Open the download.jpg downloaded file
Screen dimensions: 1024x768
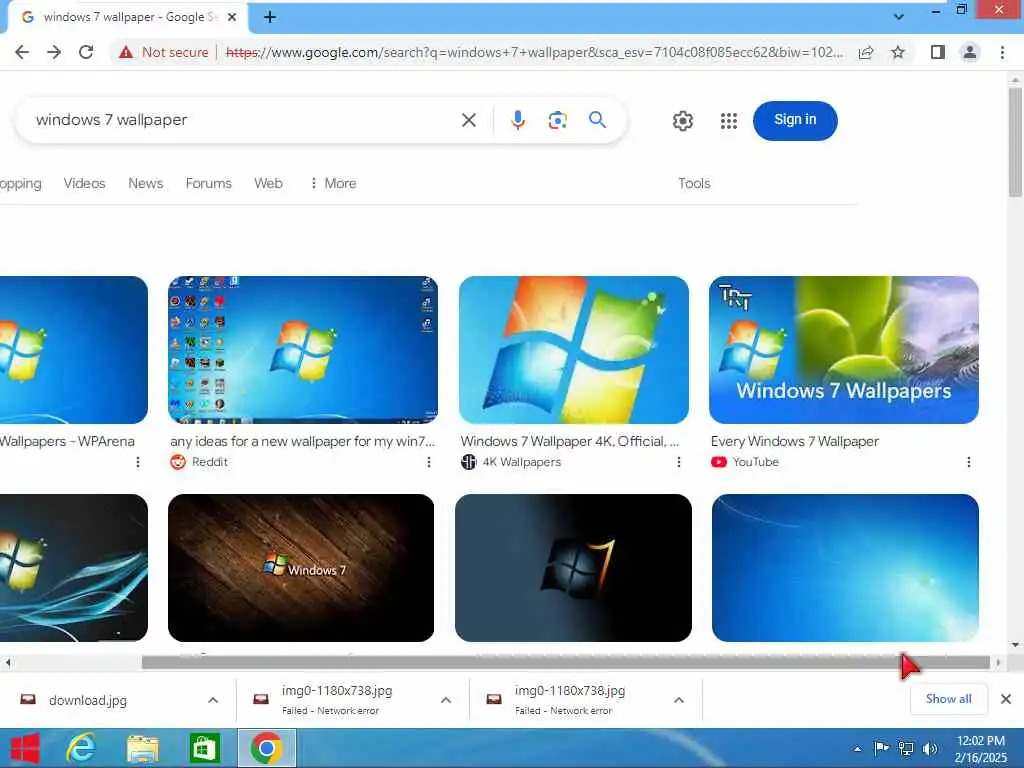pos(88,701)
